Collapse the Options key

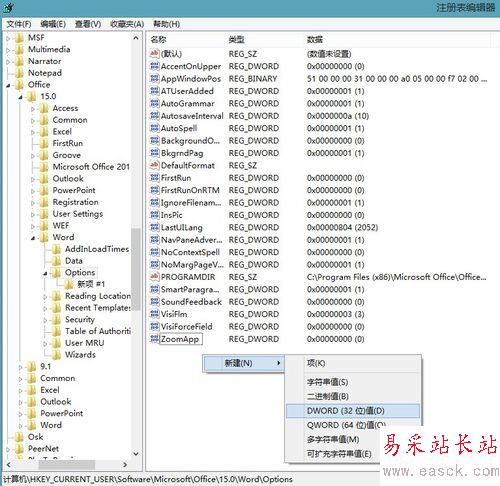(x=45, y=273)
